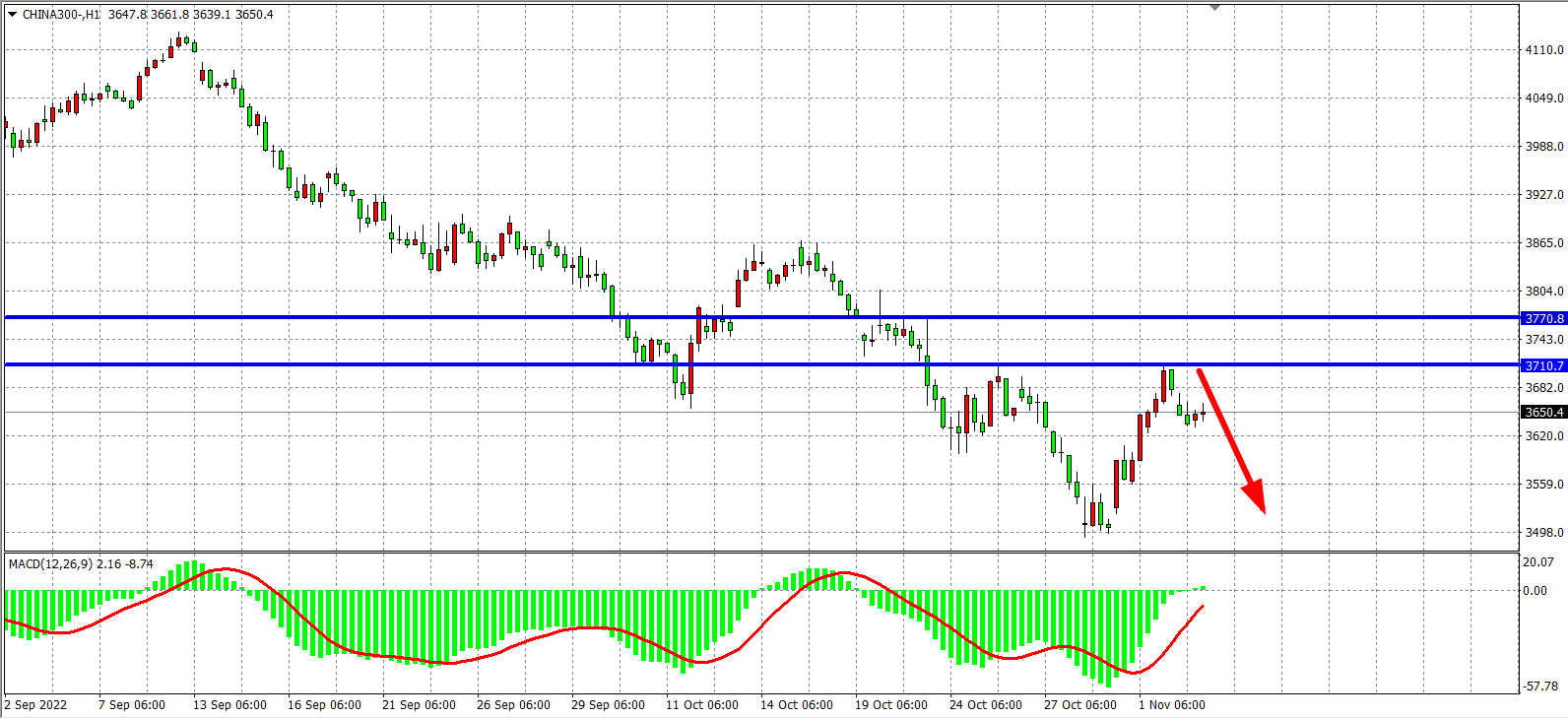Click the 3498.0 price scale label
The width and height of the screenshot is (1568, 719).
click(x=1543, y=533)
